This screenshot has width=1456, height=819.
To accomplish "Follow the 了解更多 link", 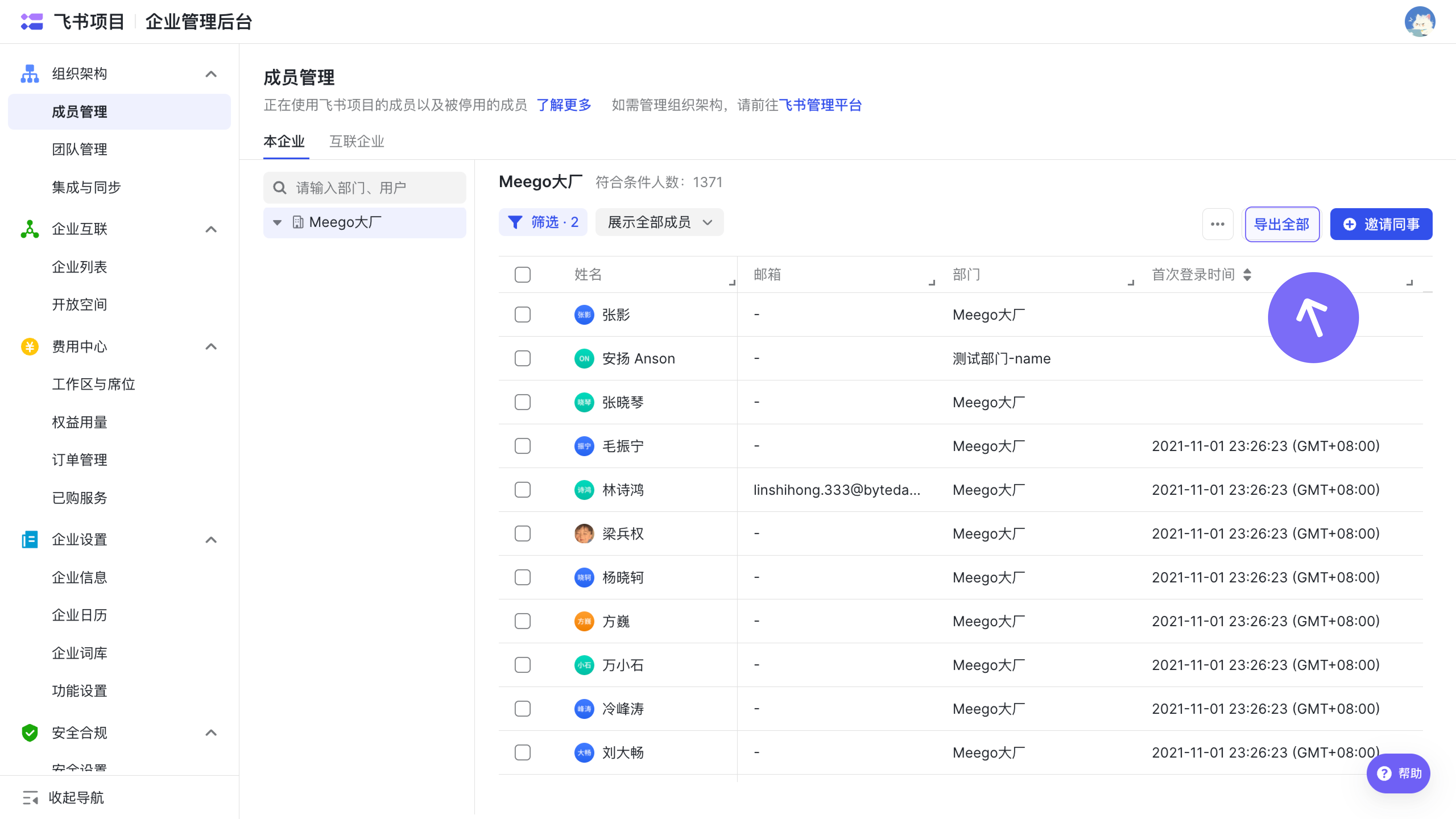I will click(564, 105).
